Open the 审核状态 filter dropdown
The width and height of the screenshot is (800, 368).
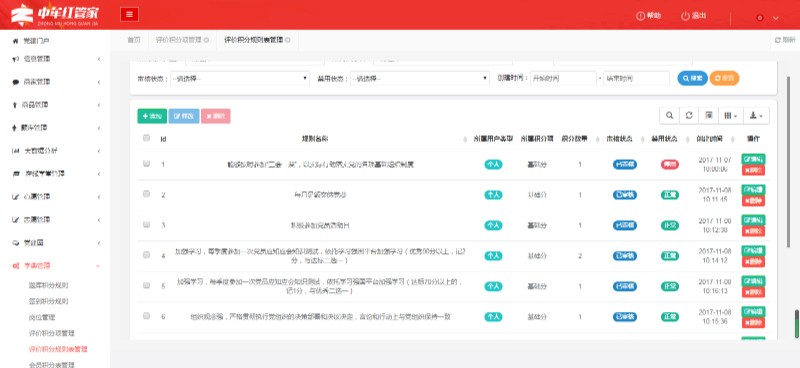(x=240, y=79)
